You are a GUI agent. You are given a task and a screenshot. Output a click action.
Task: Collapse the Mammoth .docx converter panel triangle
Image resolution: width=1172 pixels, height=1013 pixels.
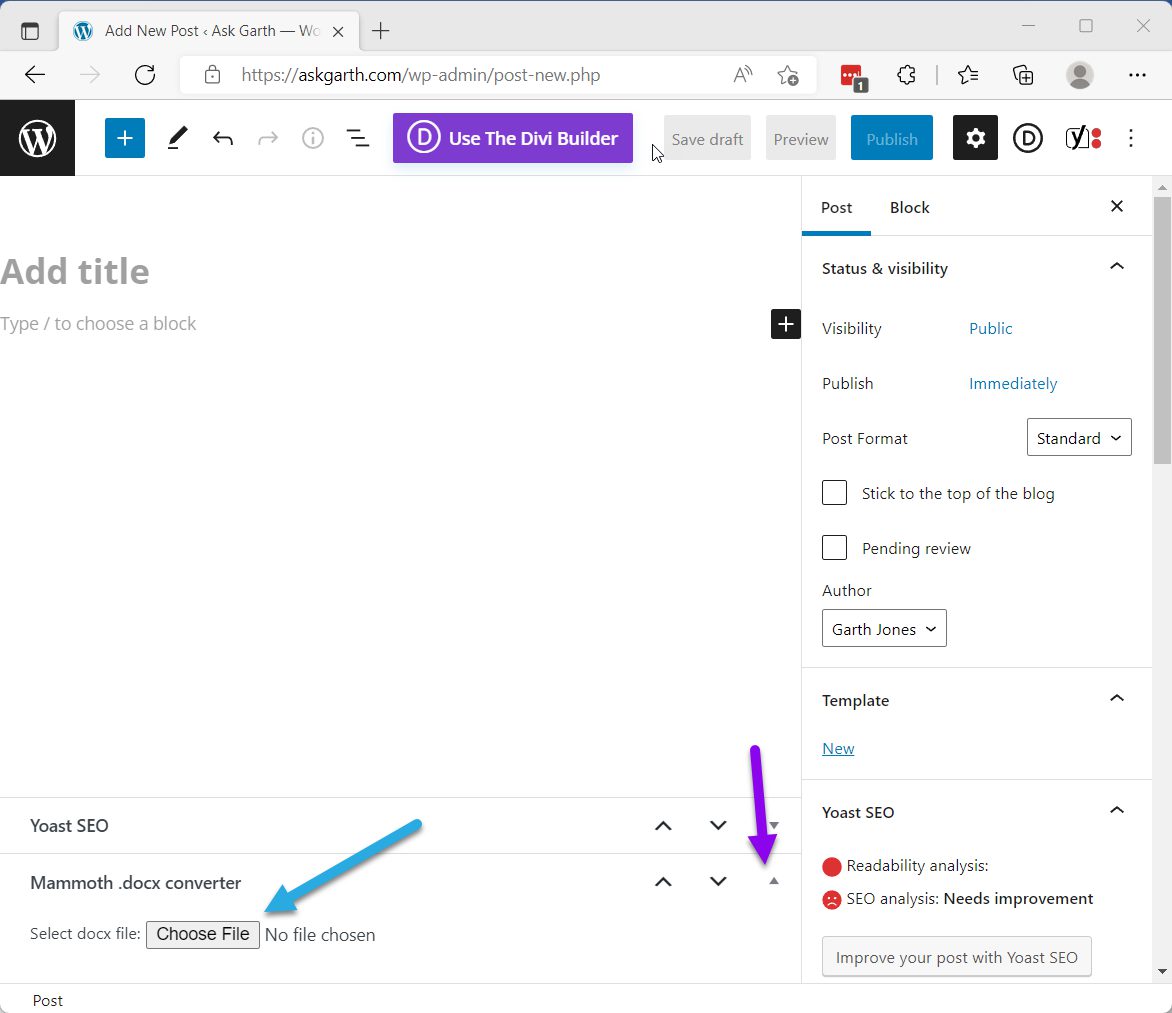pos(774,881)
